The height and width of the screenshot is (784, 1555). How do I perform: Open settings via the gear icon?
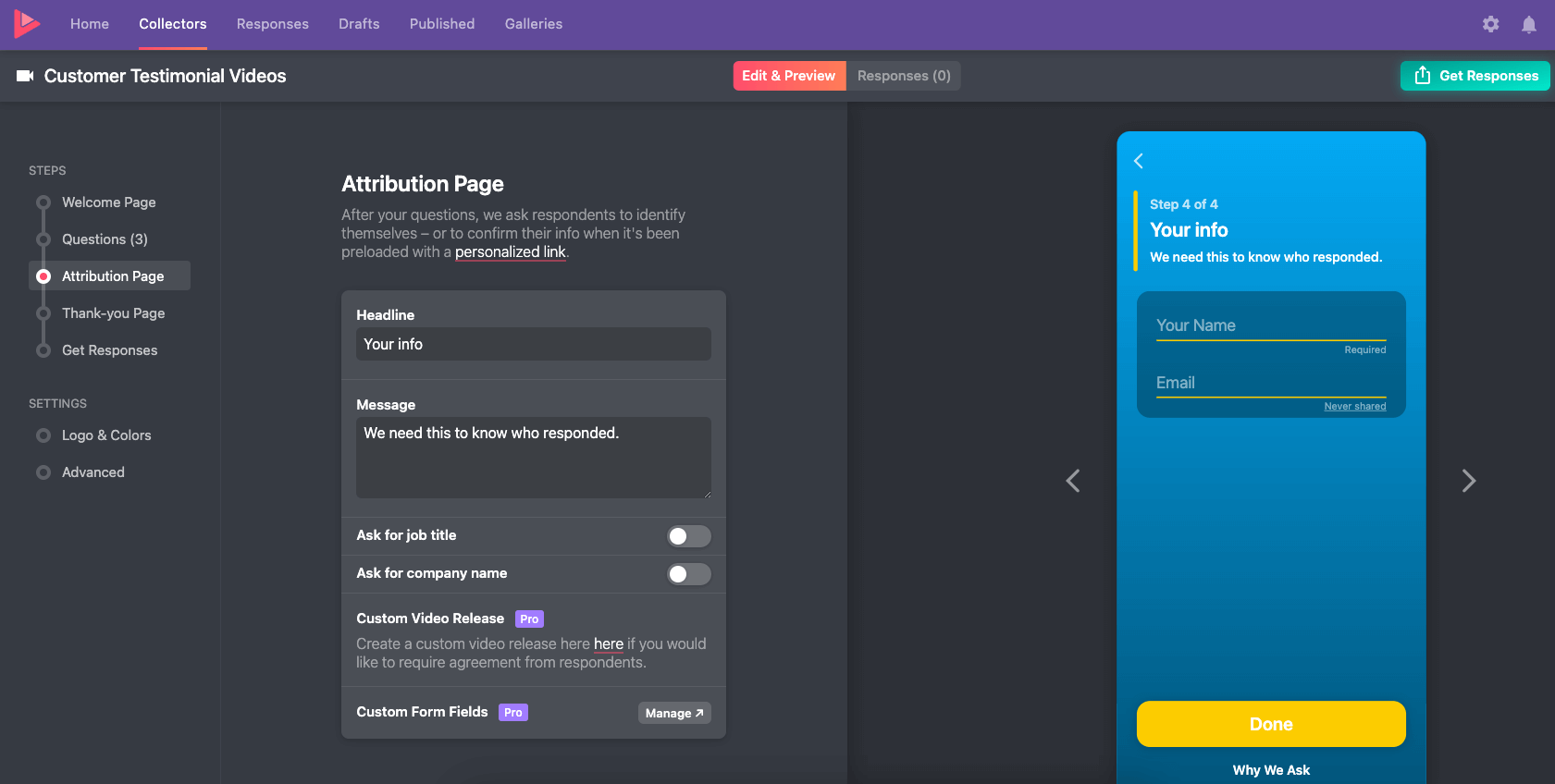click(1490, 25)
